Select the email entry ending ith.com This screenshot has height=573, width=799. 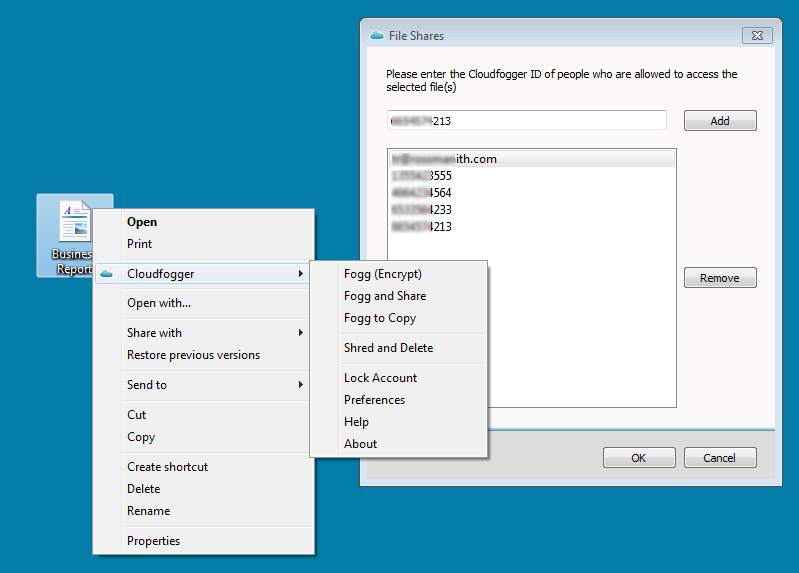531,159
